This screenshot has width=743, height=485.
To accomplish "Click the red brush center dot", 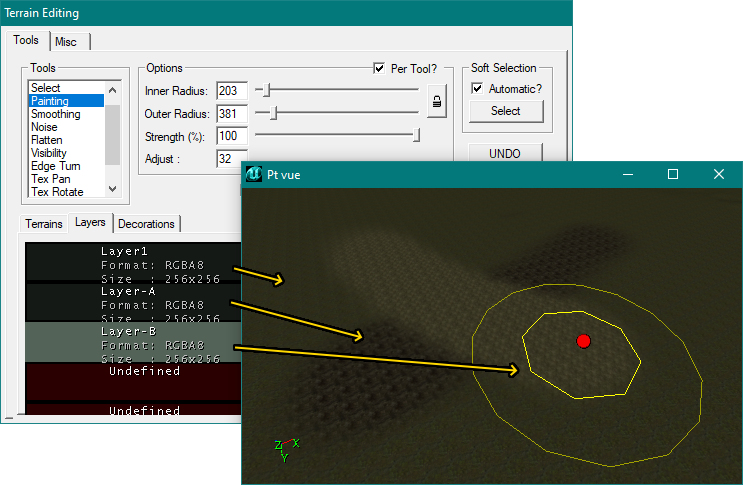I will pos(584,341).
